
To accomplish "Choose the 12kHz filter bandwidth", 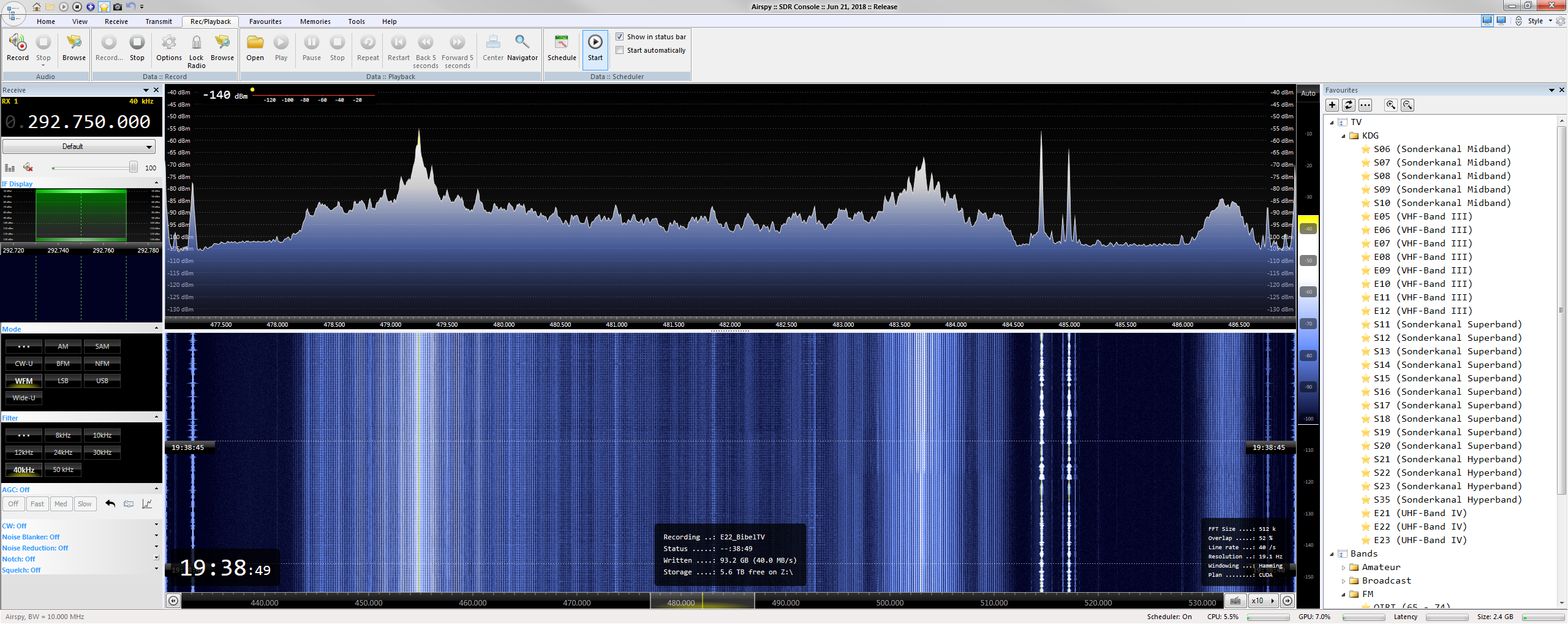I will tap(24, 452).
